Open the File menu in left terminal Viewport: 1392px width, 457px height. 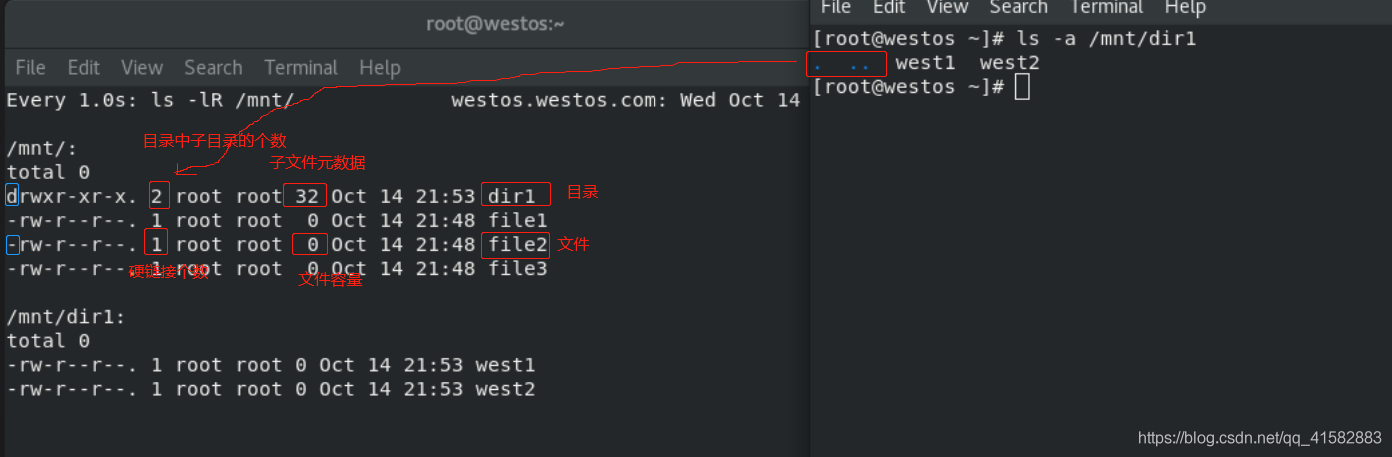pyautogui.click(x=30, y=68)
